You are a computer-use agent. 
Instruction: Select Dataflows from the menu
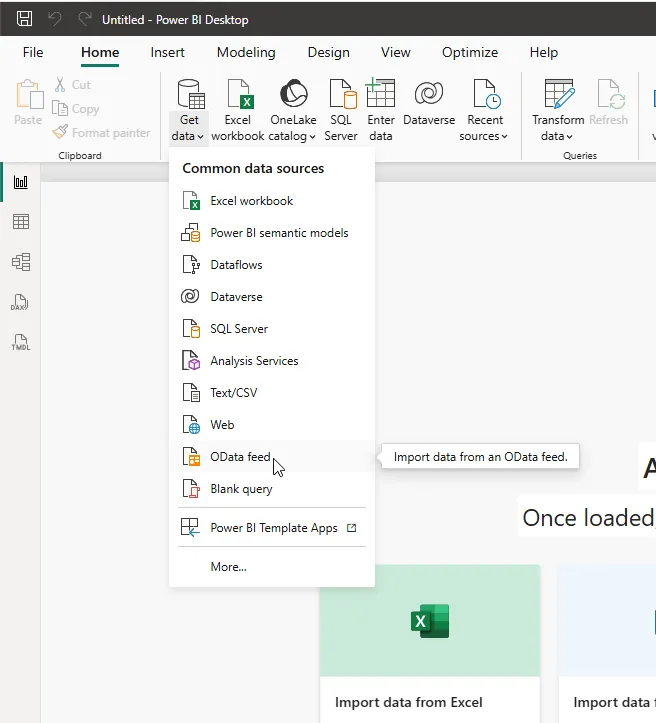[272, 265]
